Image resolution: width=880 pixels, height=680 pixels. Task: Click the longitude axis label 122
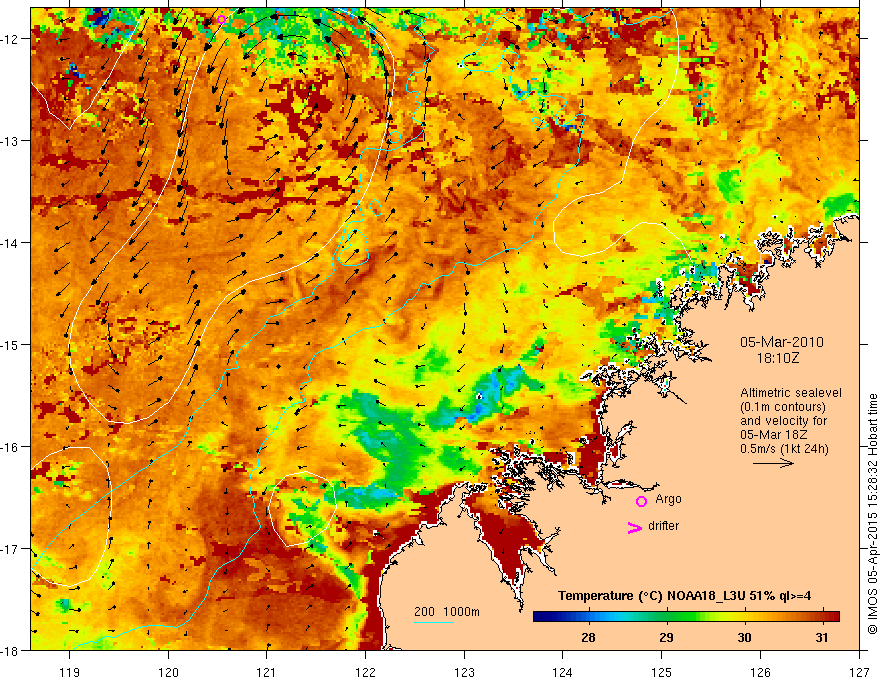click(365, 672)
